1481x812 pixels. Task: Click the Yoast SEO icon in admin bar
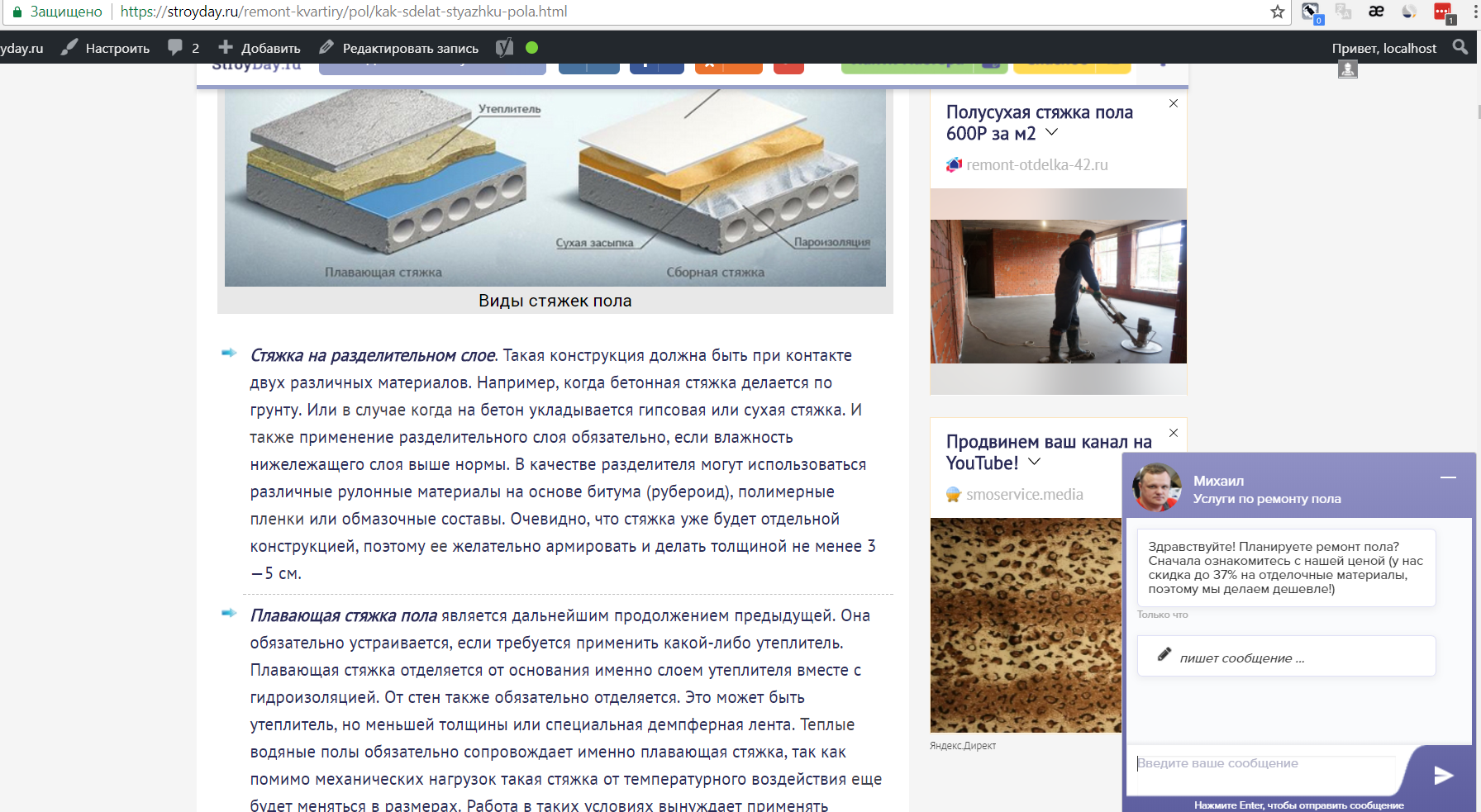504,47
